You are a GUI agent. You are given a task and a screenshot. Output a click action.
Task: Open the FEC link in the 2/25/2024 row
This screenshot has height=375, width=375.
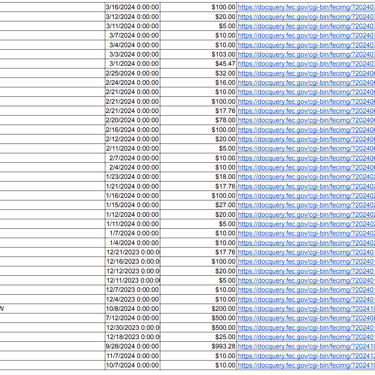point(306,73)
